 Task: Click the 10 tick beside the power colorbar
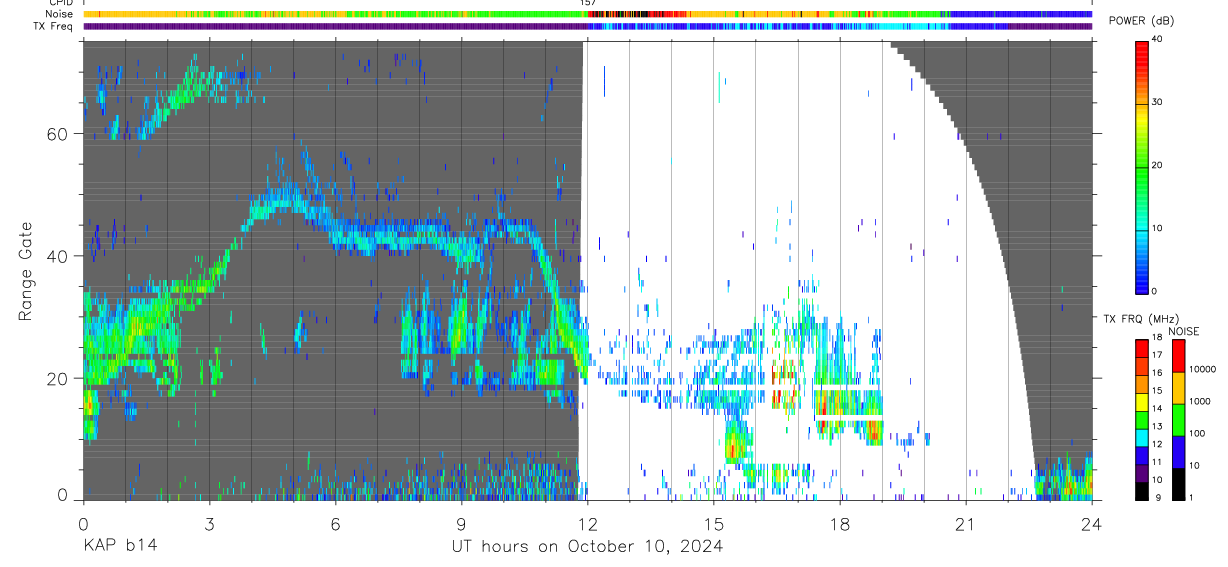pos(1158,229)
